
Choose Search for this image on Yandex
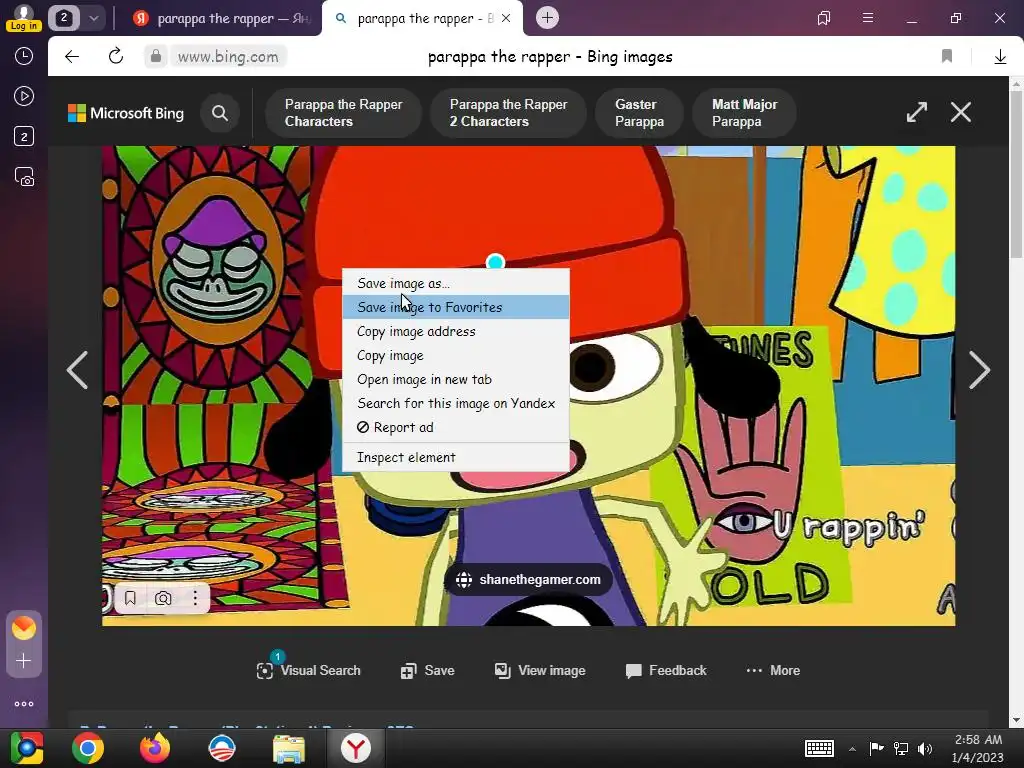(x=456, y=404)
